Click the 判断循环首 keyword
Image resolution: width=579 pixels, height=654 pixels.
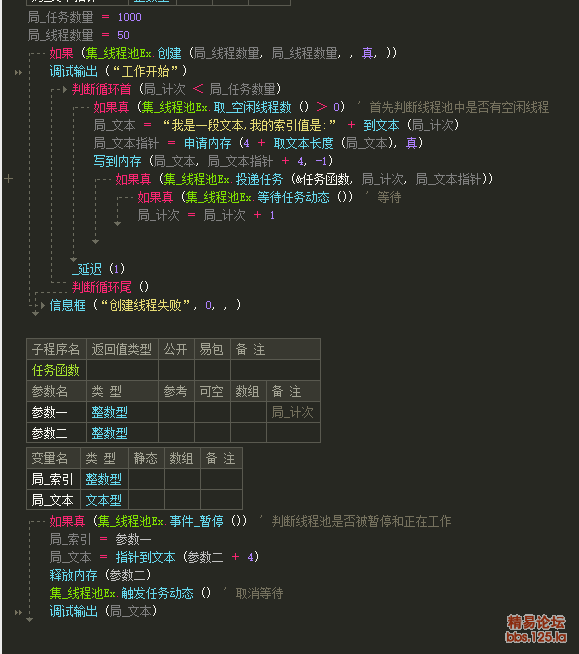click(x=101, y=89)
